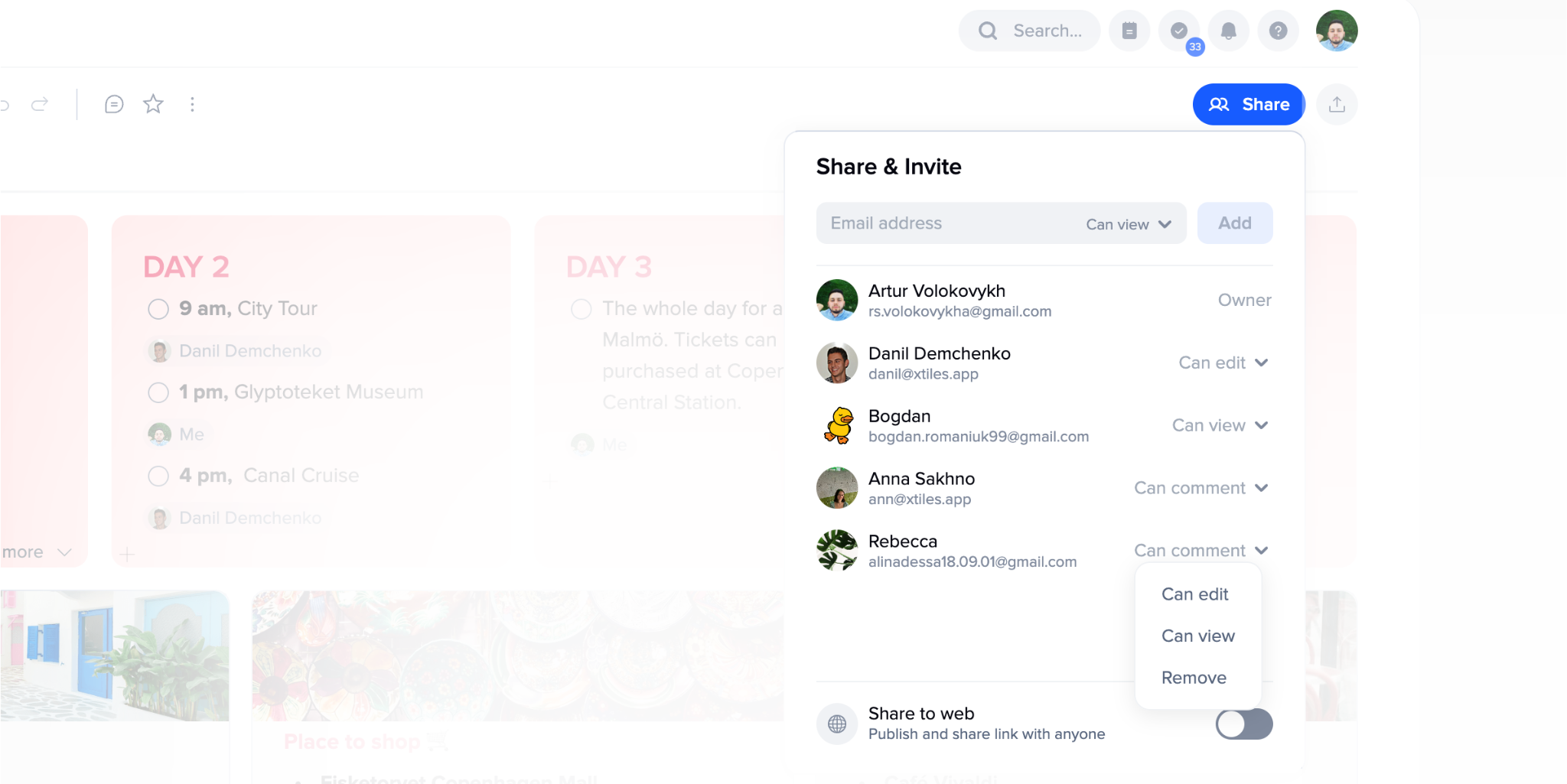This screenshot has height=784, width=1567.
Task: Click Me assignee under Glyptoteket Museum
Action: coord(176,434)
